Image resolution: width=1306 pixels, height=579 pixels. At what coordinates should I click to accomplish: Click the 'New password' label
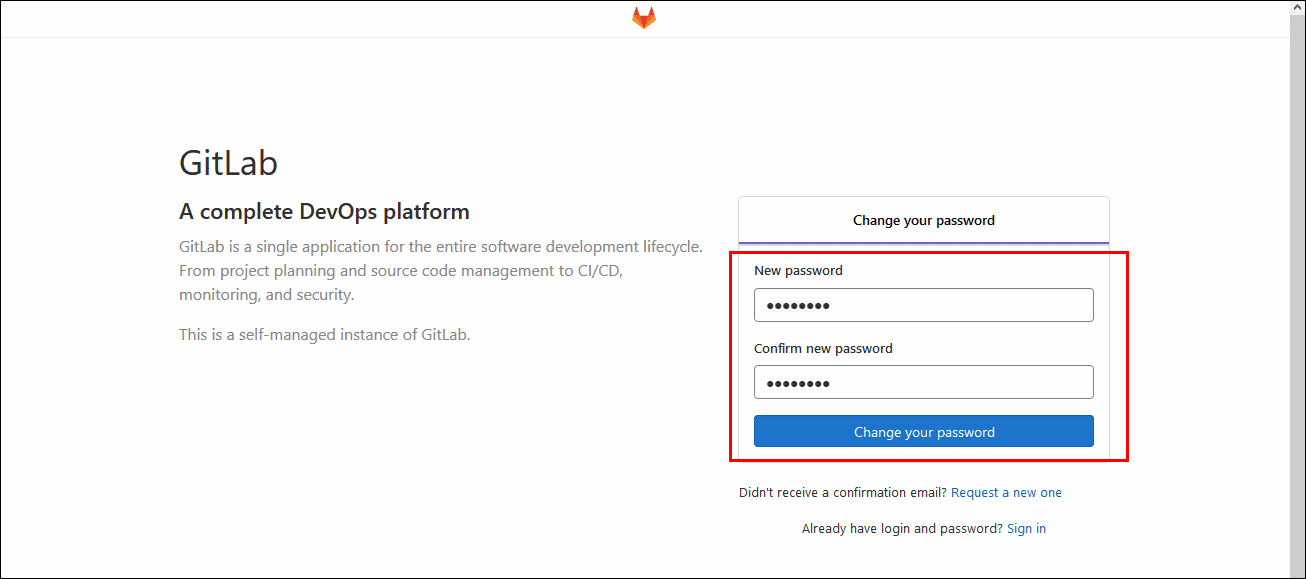(x=798, y=271)
